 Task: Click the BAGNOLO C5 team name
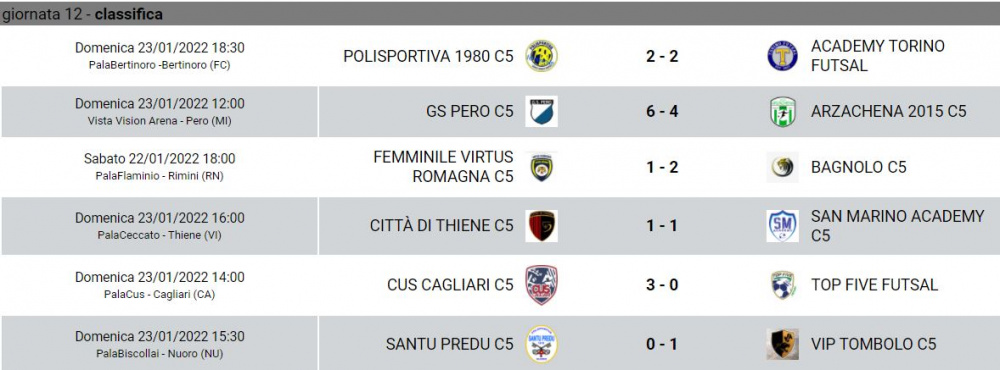click(858, 167)
